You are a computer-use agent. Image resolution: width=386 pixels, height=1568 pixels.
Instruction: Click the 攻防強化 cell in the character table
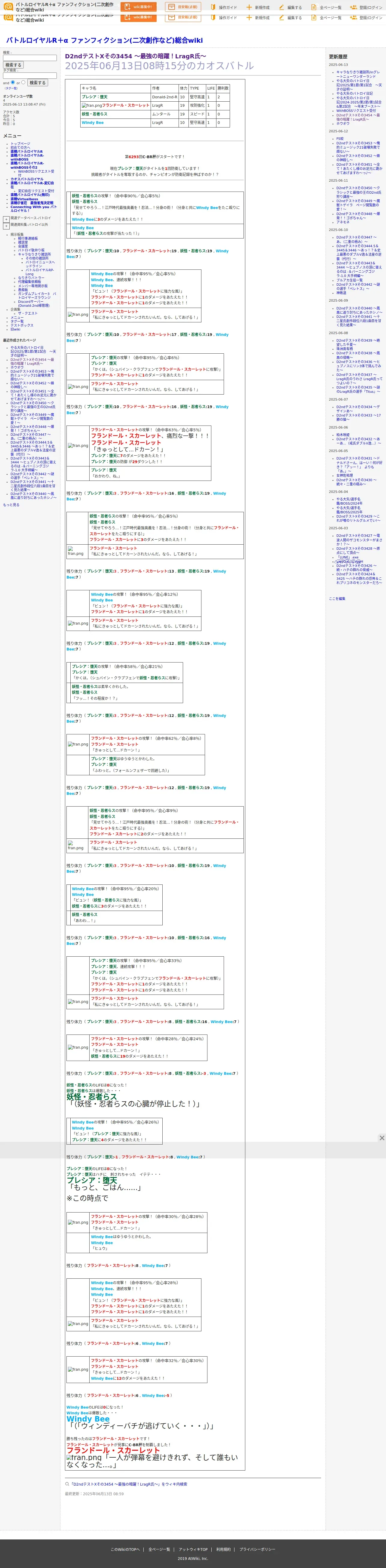click(x=197, y=105)
